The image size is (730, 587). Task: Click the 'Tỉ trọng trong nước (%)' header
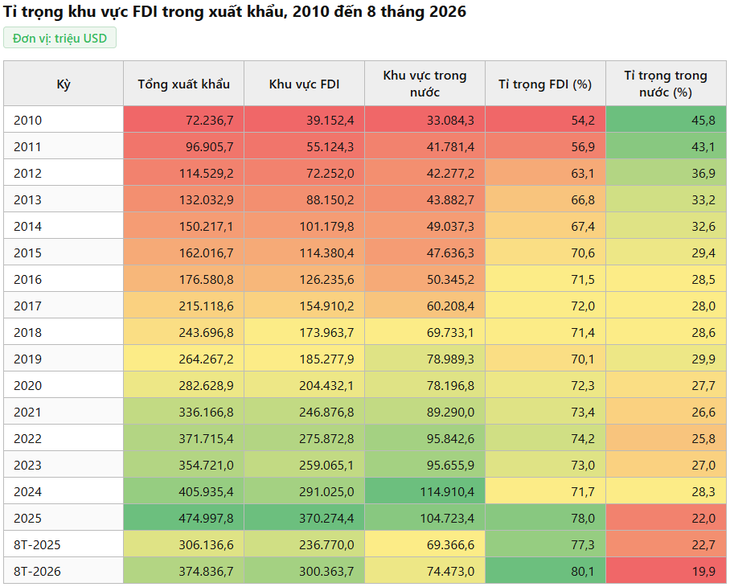point(666,84)
